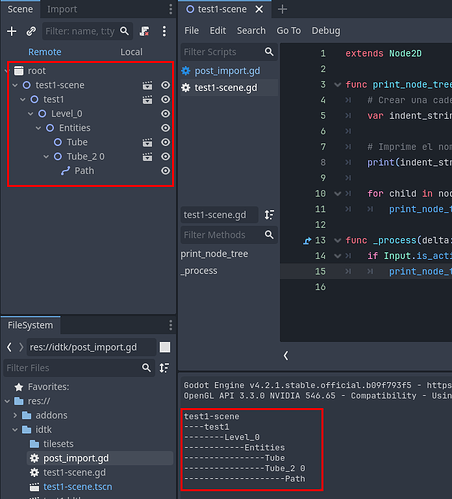
Task: Toggle visibility eye of Level_0 node
Action: click(x=165, y=114)
